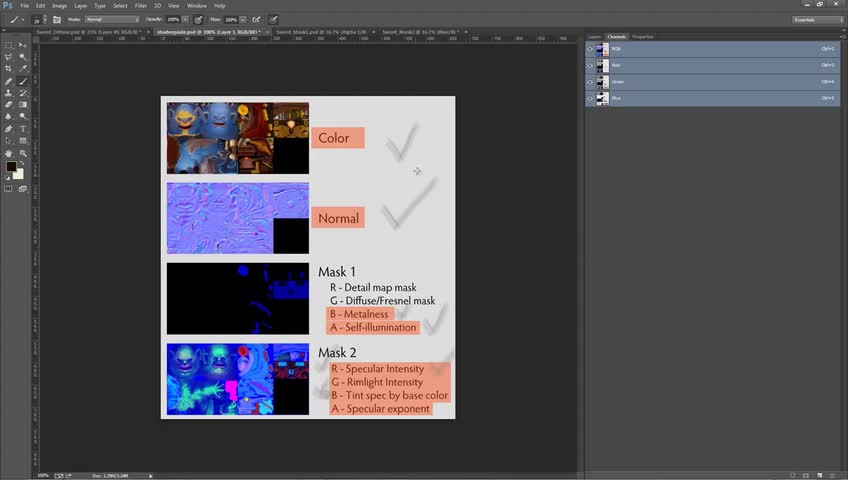Open the Window menu
Image resolution: width=848 pixels, height=480 pixels.
197,5
